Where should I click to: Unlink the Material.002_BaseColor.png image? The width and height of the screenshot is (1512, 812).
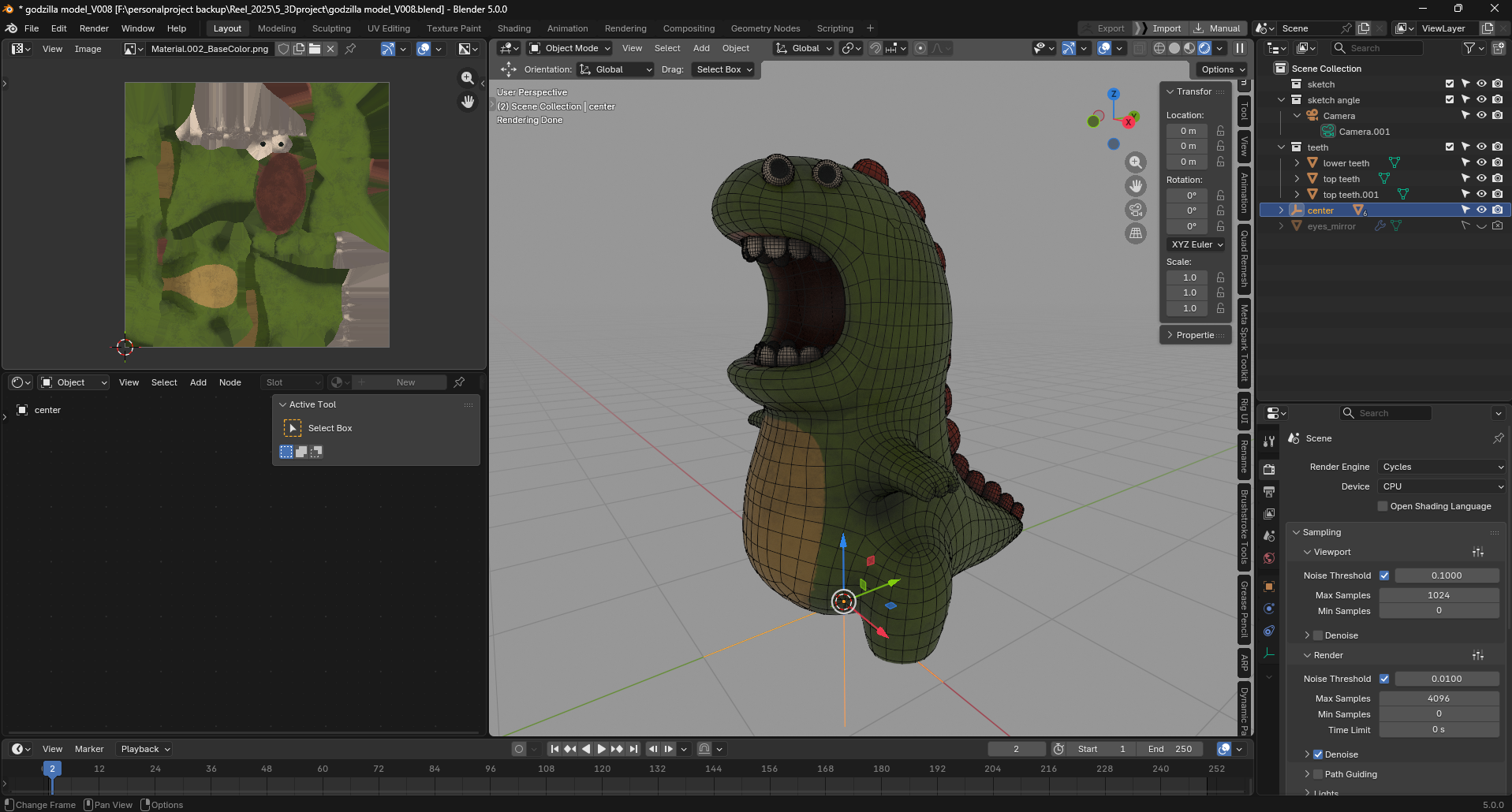(331, 49)
